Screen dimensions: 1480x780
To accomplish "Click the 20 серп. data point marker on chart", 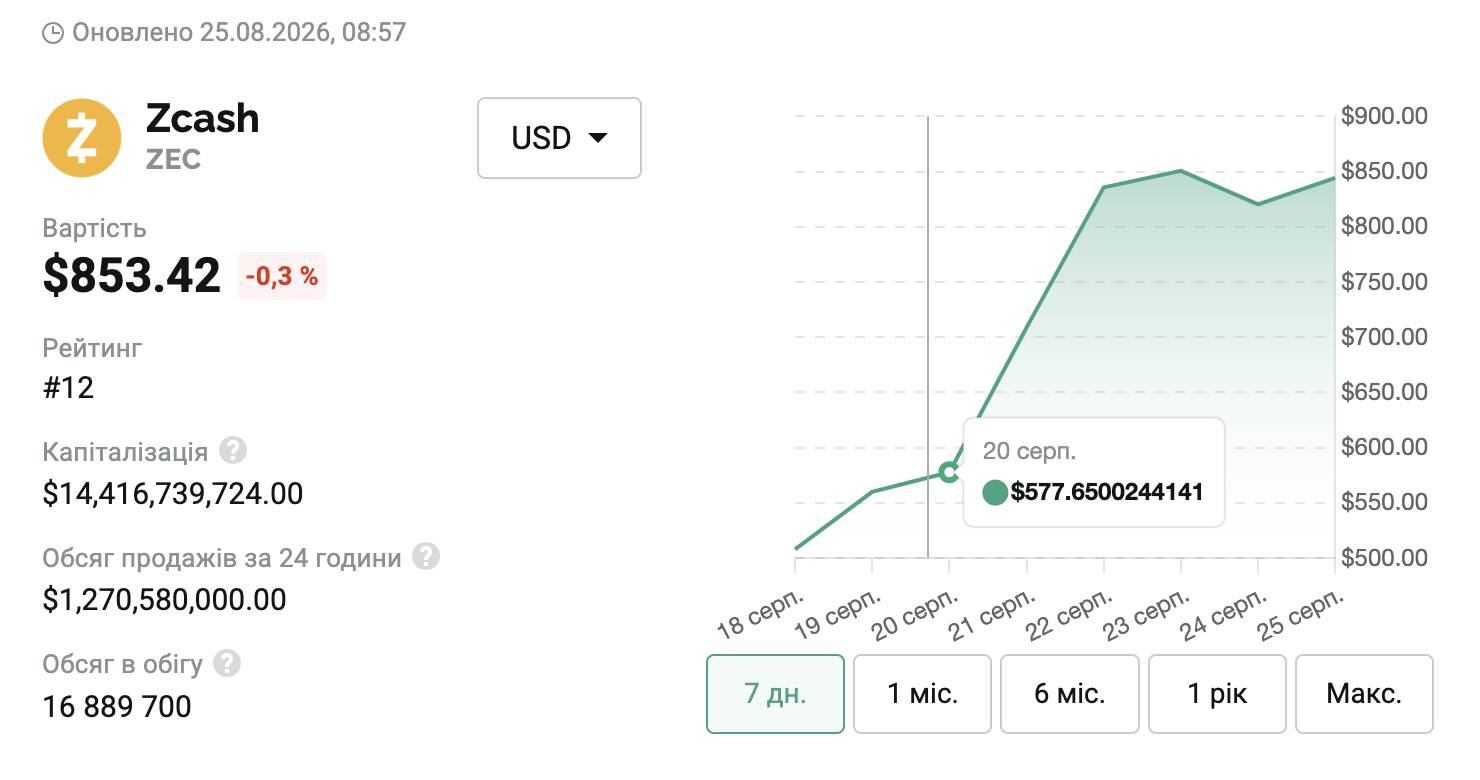I will point(949,472).
